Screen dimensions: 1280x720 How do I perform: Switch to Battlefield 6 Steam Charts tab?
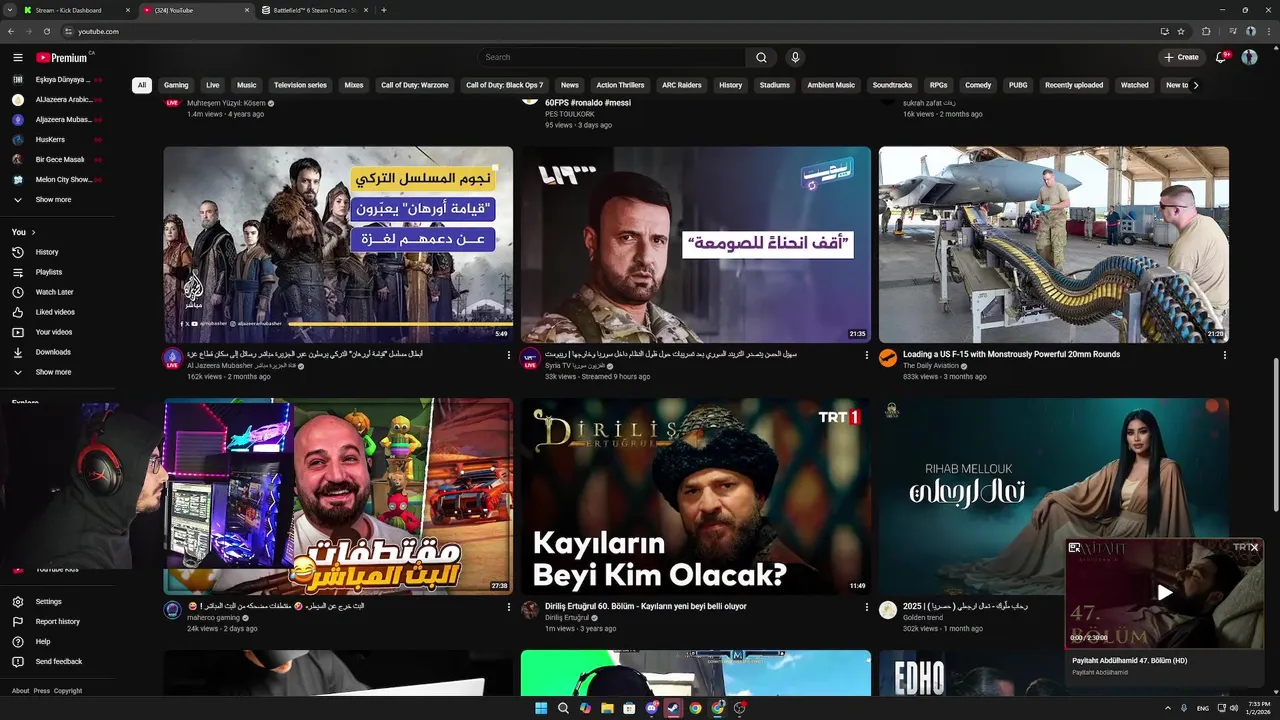[x=316, y=10]
